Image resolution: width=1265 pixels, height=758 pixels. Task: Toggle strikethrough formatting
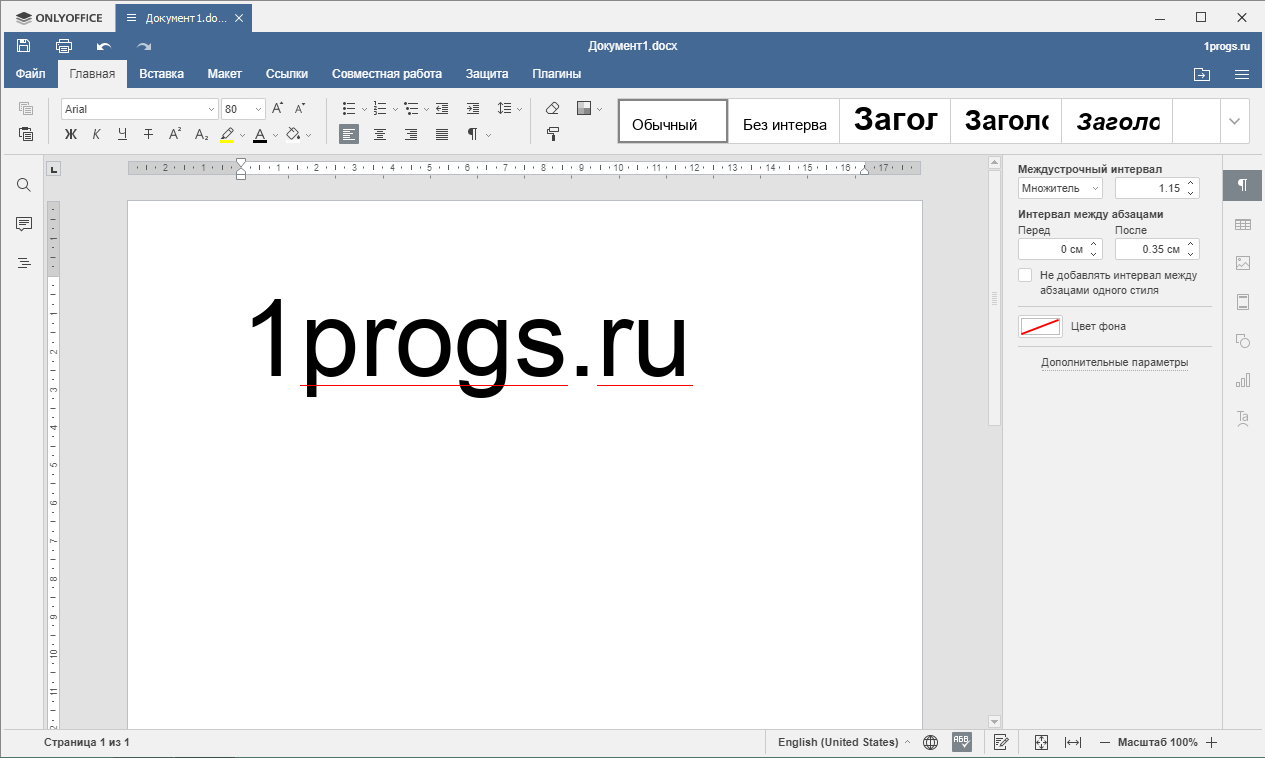[149, 134]
